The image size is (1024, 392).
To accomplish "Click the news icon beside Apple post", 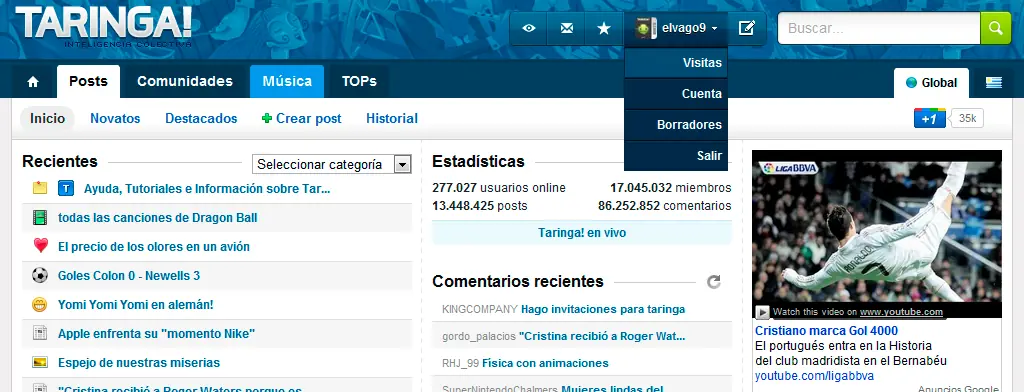I will pyautogui.click(x=40, y=333).
